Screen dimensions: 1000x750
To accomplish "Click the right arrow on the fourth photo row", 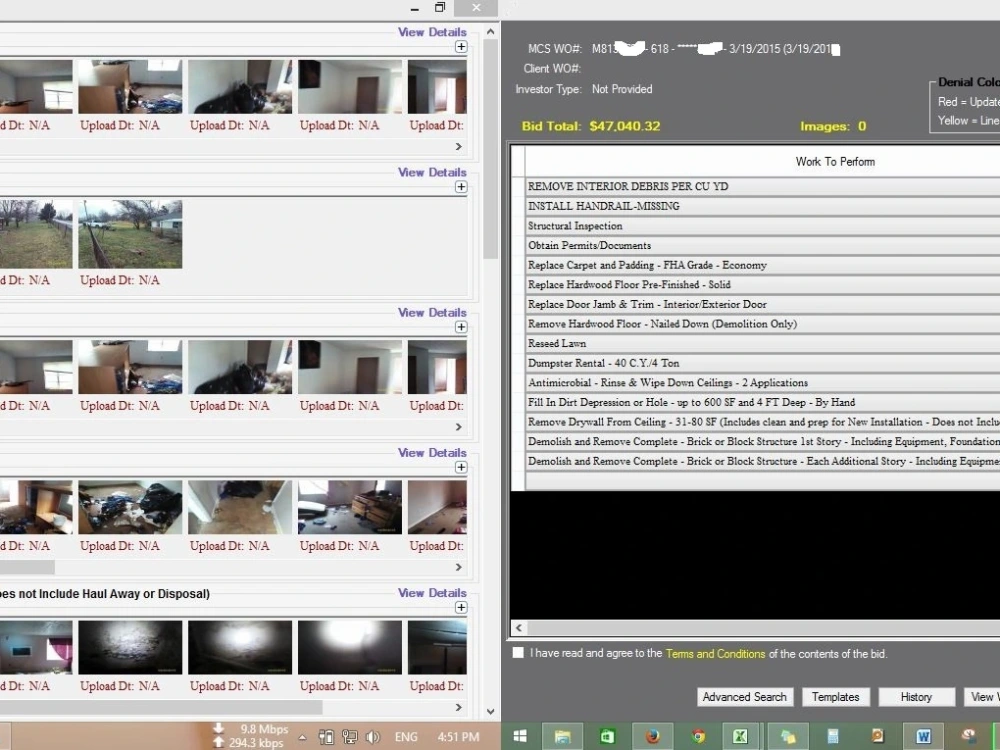I will point(458,567).
